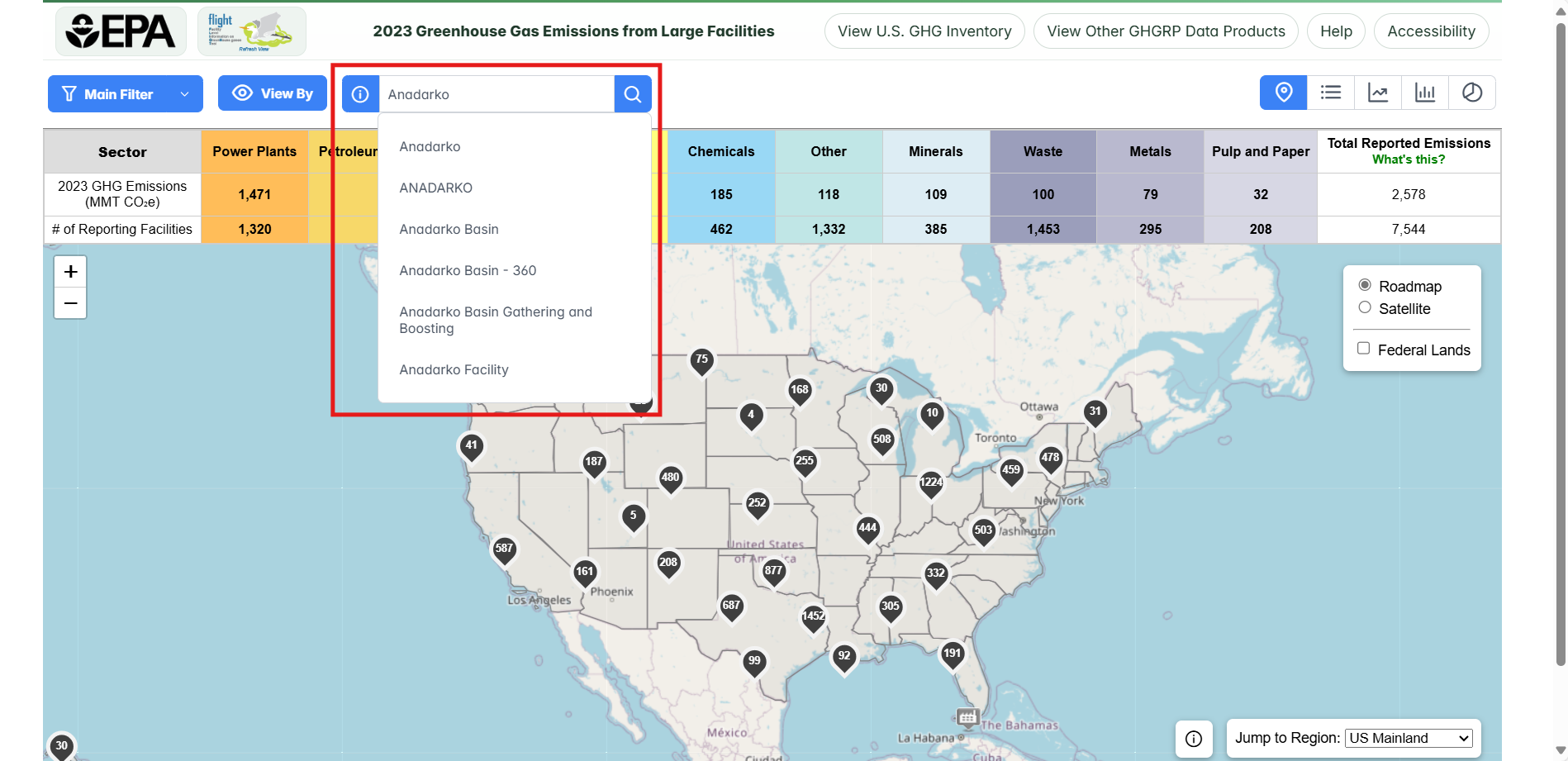The width and height of the screenshot is (1568, 761).
Task: Click the map zoom in plus control
Action: tap(70, 271)
